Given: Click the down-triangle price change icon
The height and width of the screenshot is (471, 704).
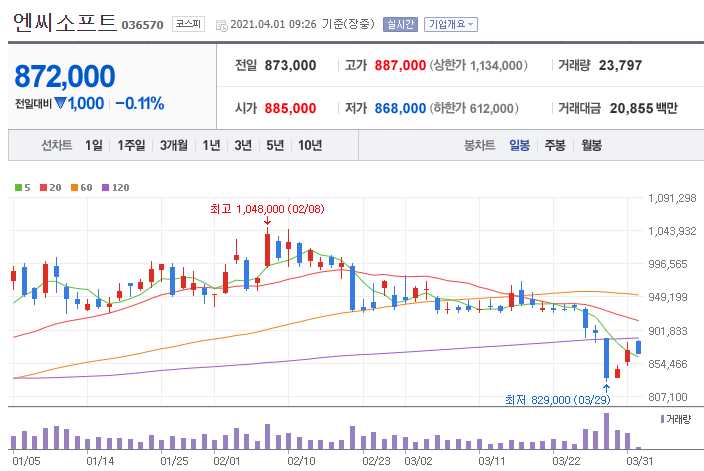Looking at the screenshot, I should (60, 104).
